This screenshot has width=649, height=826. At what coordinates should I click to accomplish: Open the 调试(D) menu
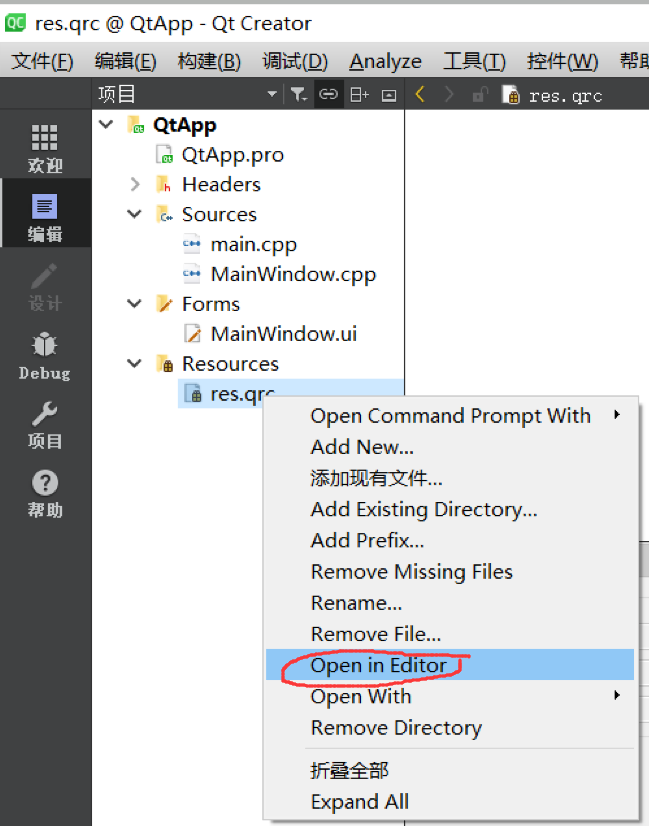[295, 62]
